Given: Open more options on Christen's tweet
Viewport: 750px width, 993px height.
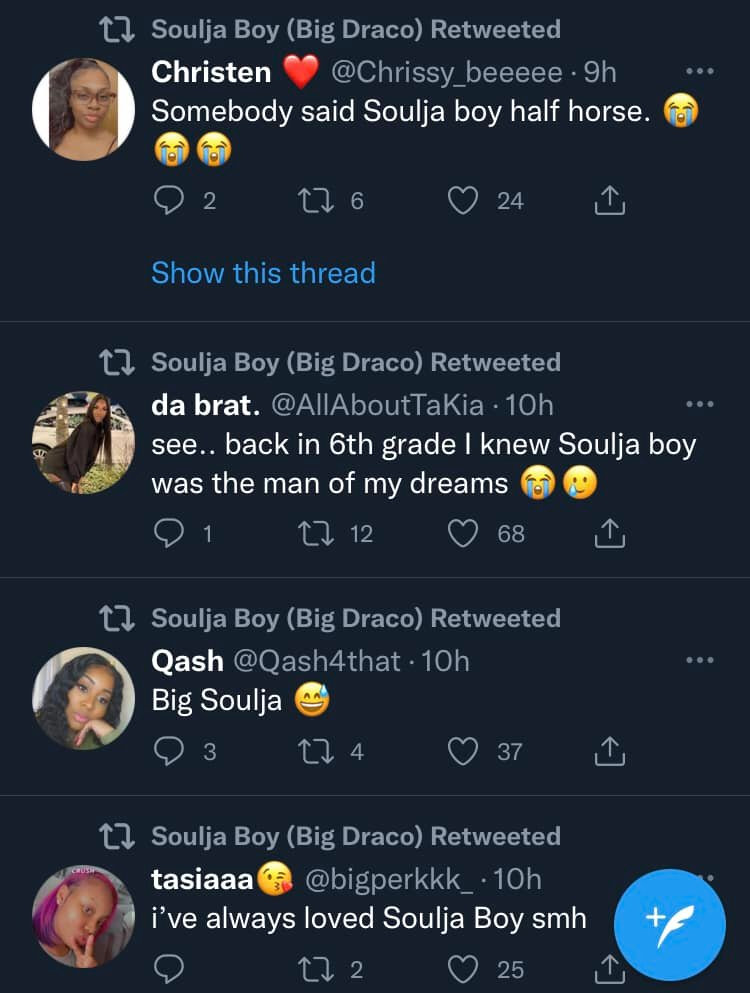Looking at the screenshot, I should coord(699,72).
